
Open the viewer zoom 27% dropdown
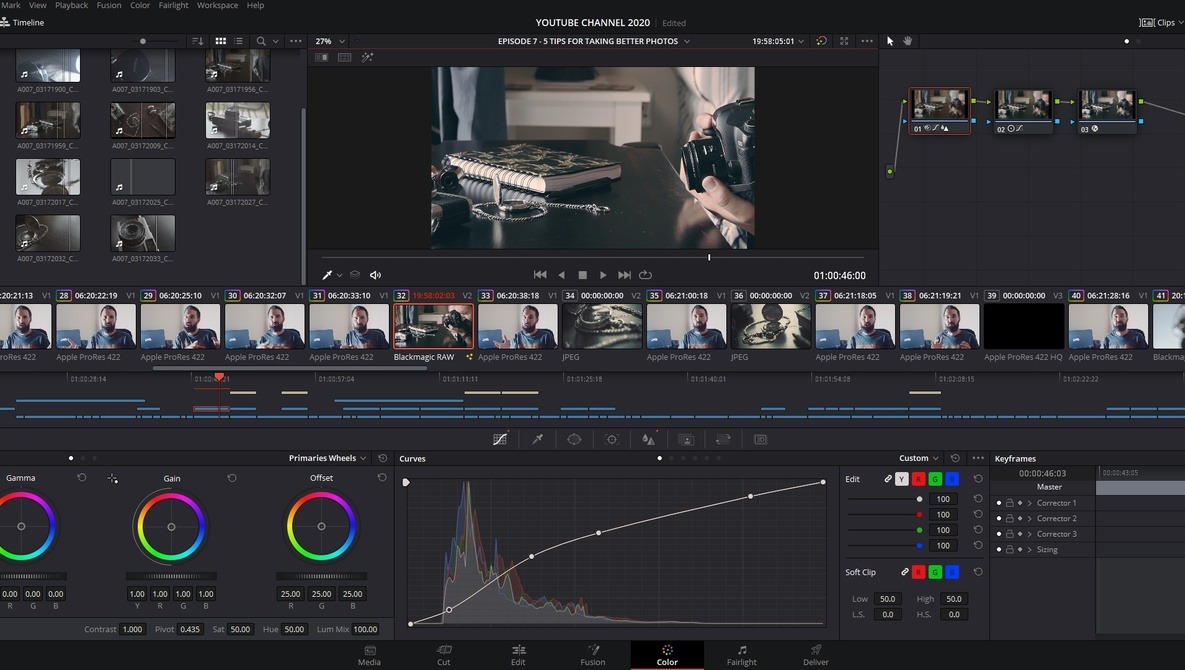(x=330, y=41)
